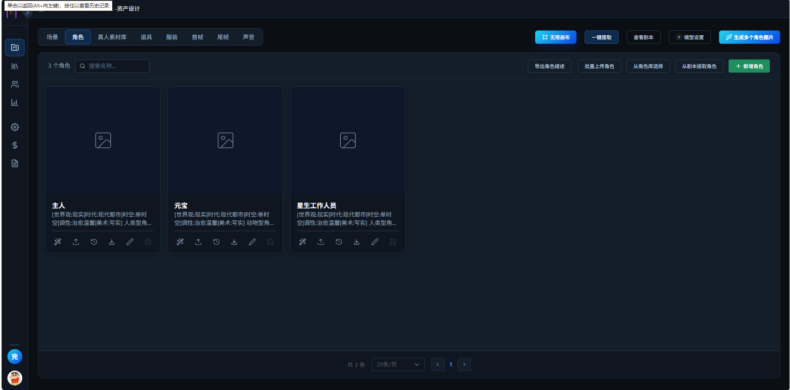
Task: Go to next page with right arrow
Action: point(464,364)
